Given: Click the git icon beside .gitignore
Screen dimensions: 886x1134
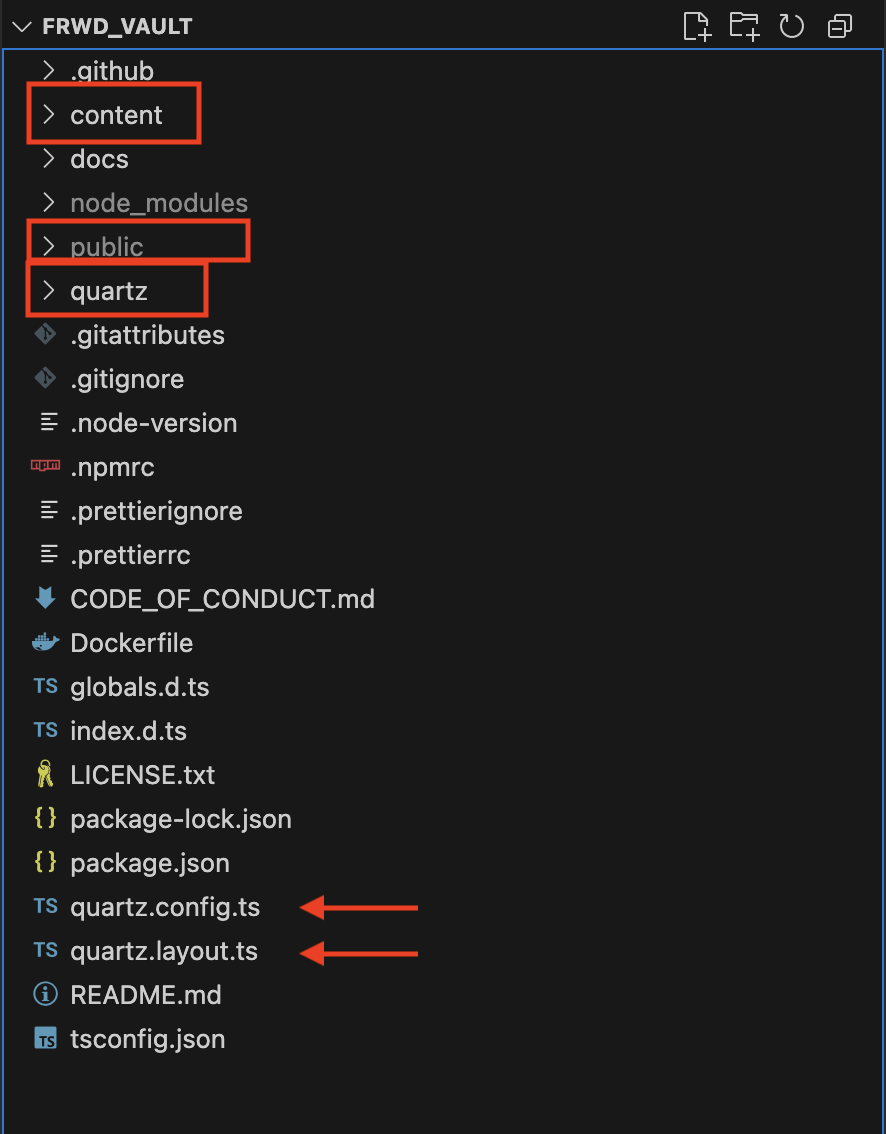Looking at the screenshot, I should [45, 379].
